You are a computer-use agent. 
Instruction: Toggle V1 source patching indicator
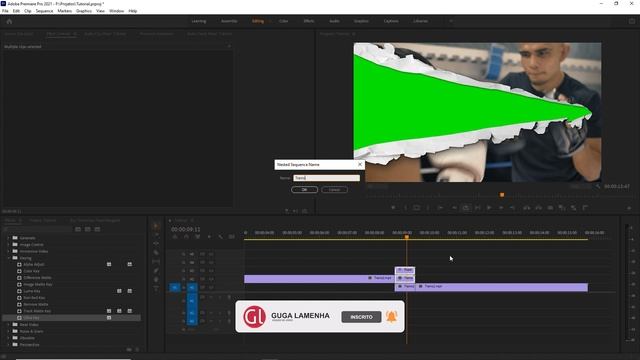(175, 287)
